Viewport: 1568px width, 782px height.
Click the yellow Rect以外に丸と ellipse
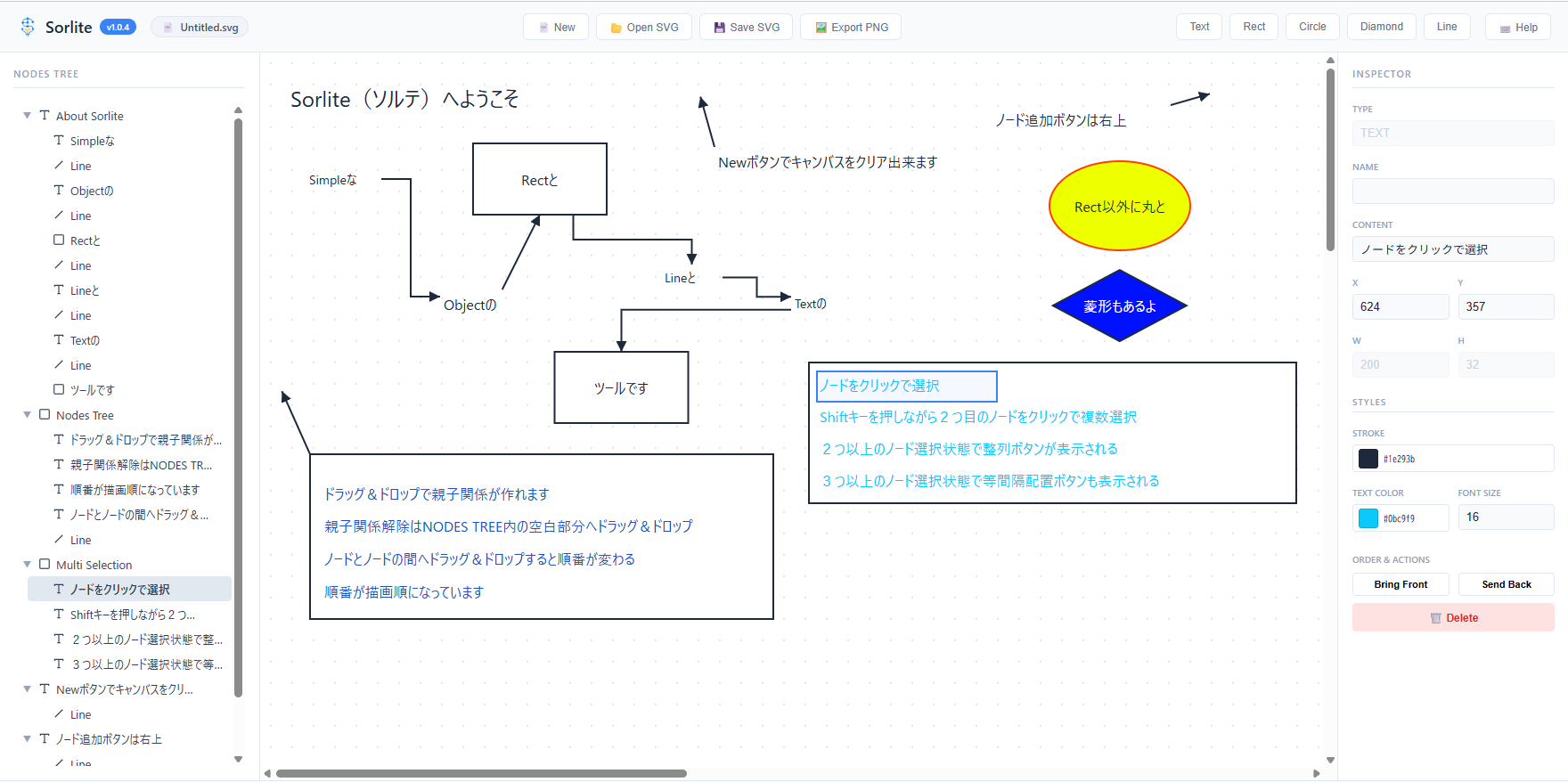[x=1120, y=207]
